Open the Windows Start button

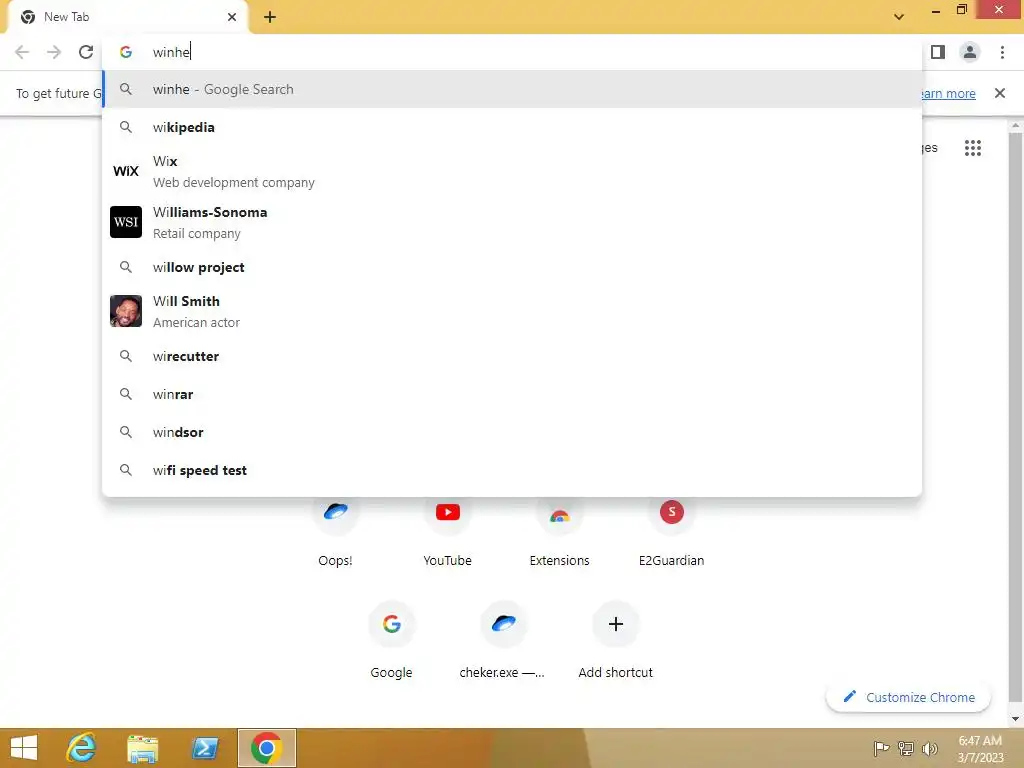point(25,748)
